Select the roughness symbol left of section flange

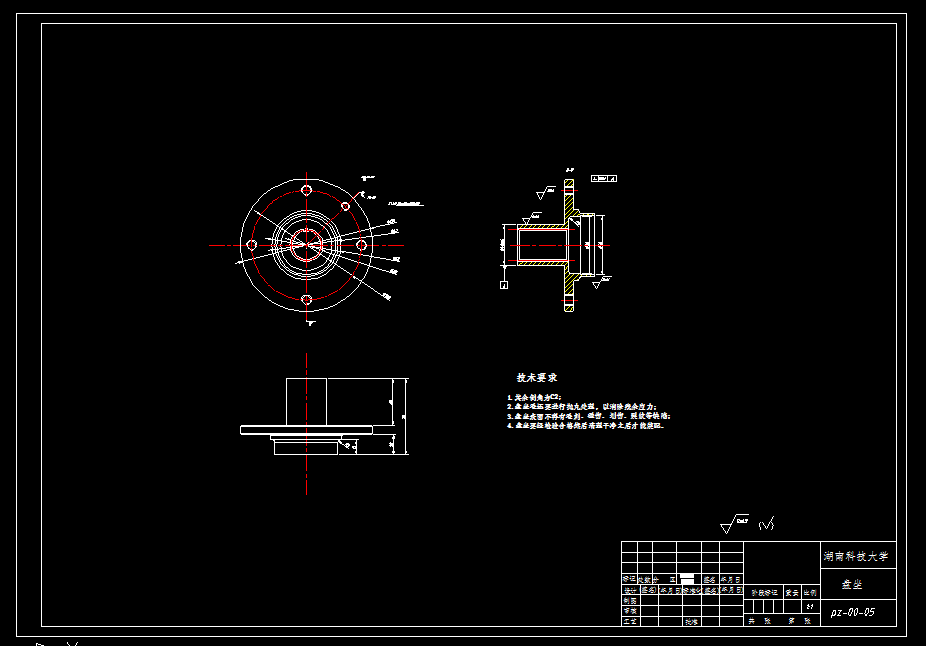(546, 193)
